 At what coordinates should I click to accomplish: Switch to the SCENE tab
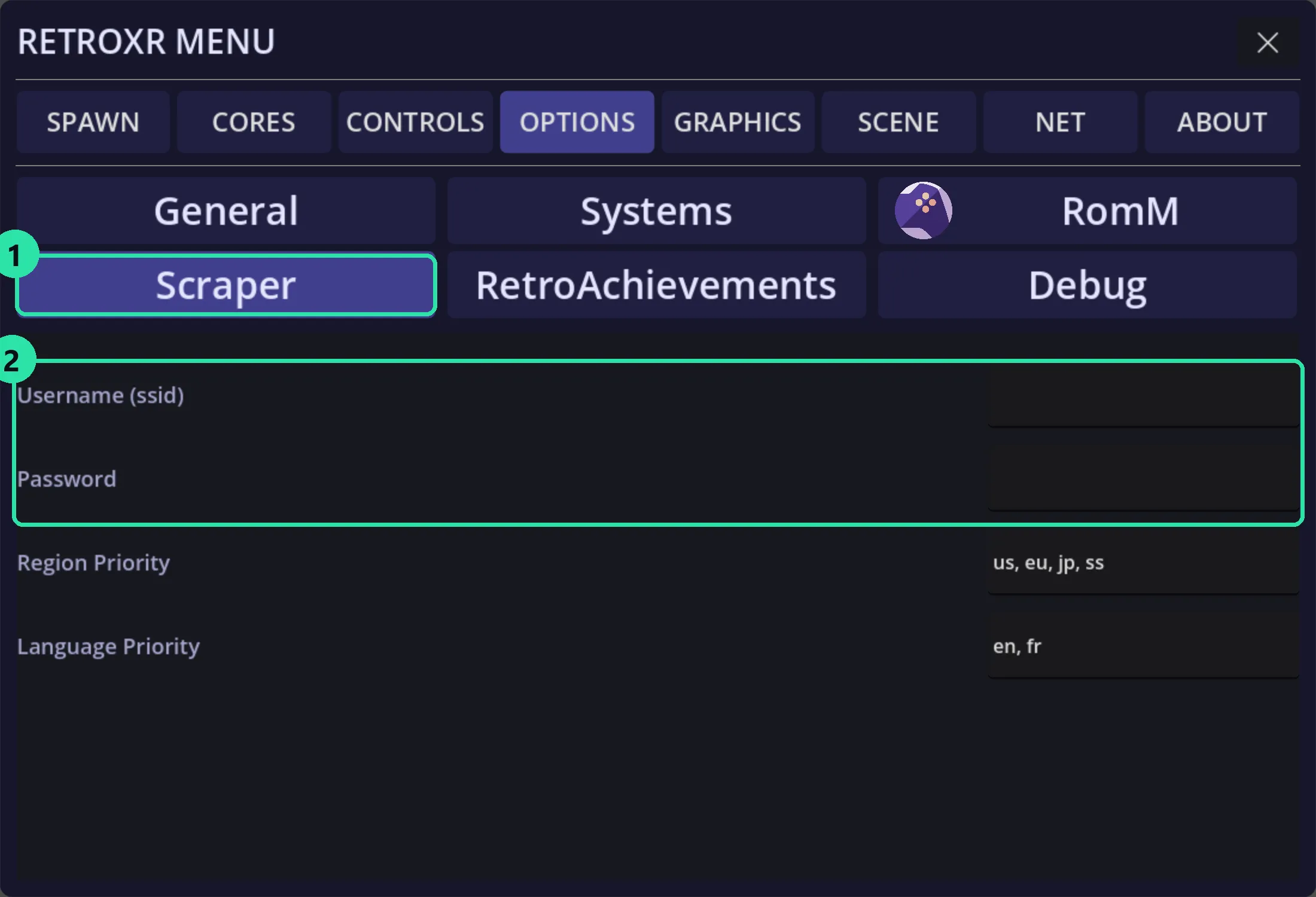898,122
